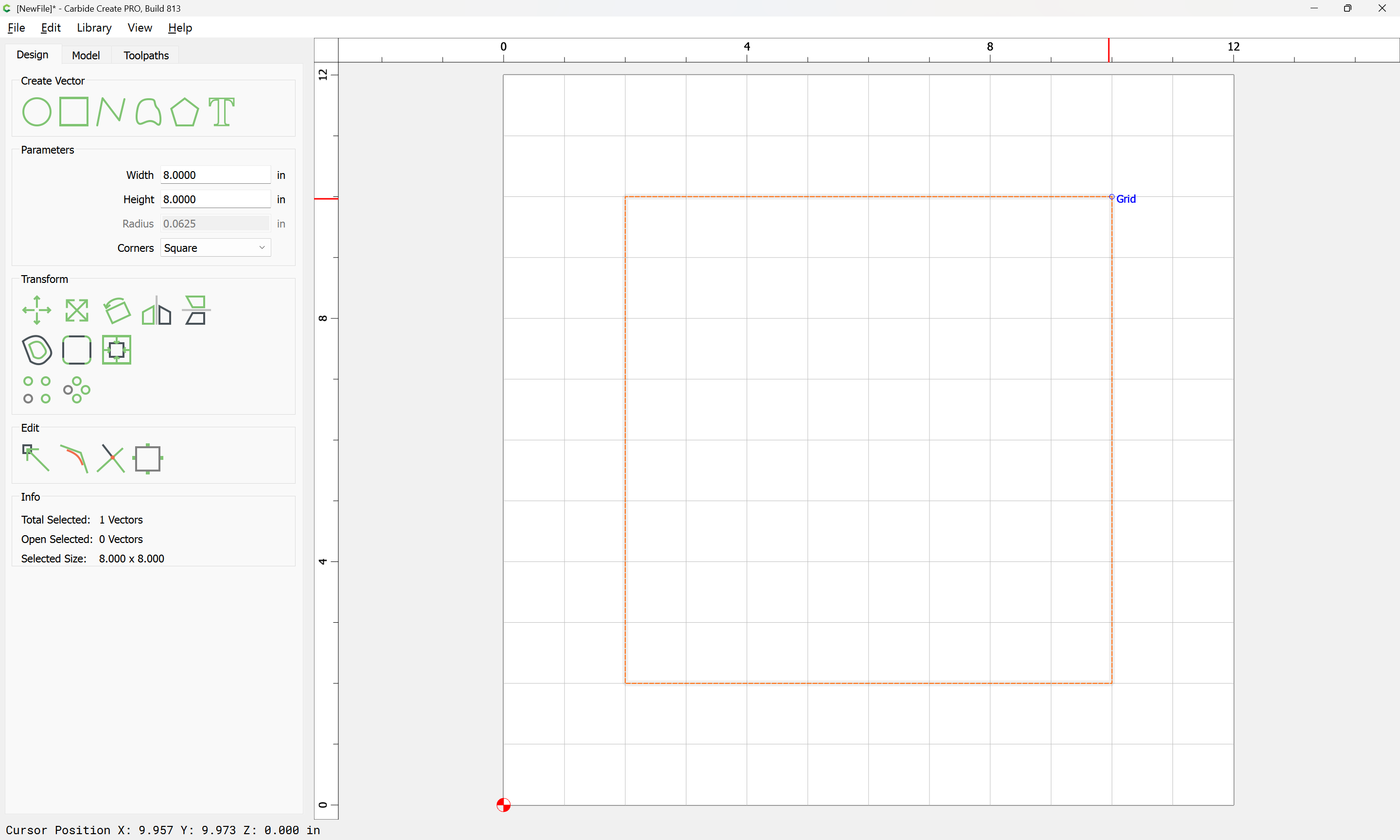Switch to the Toolpaths tab
Screen dimensions: 1400x840
click(146, 55)
